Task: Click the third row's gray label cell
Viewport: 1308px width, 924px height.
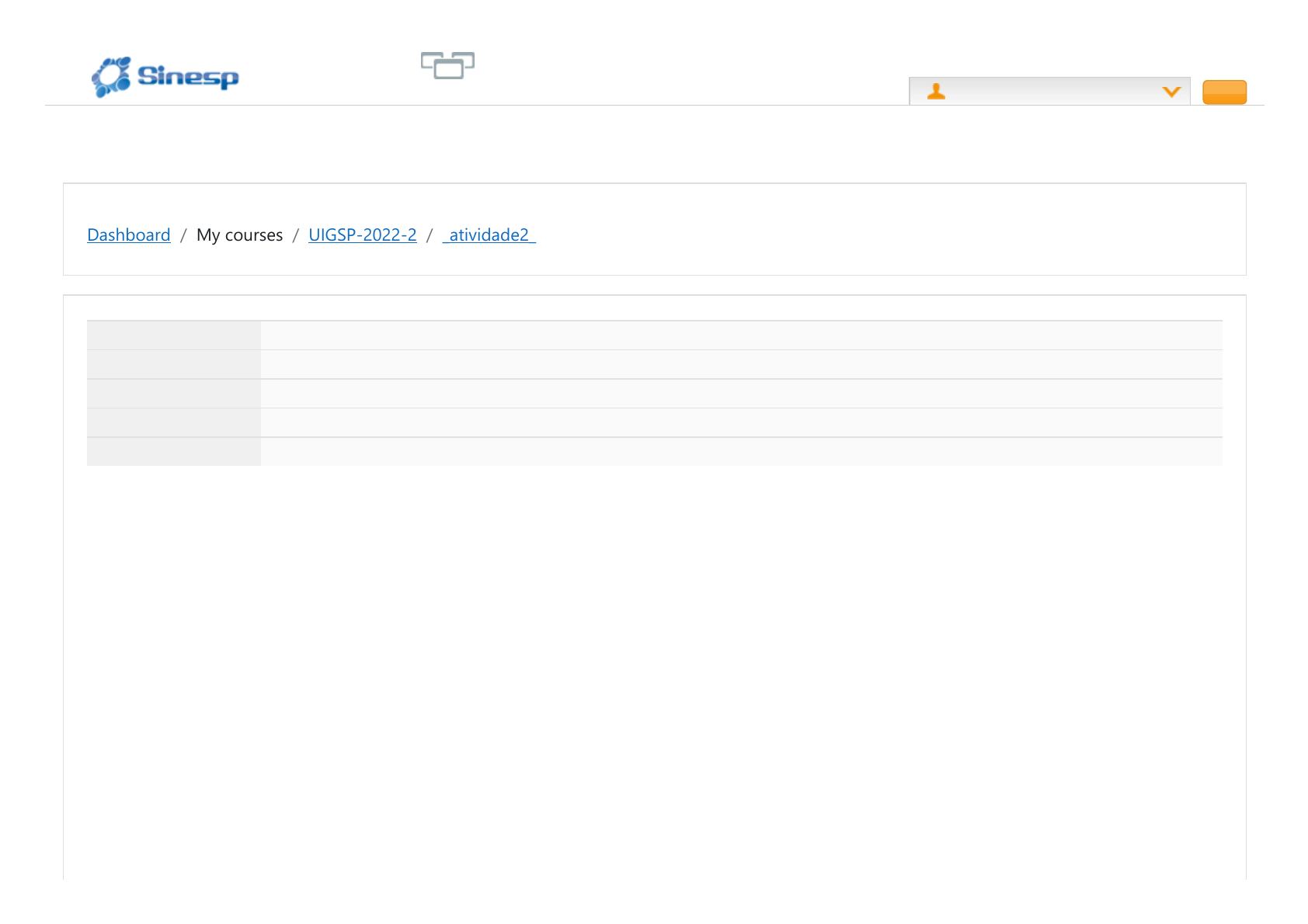Action: [x=173, y=394]
